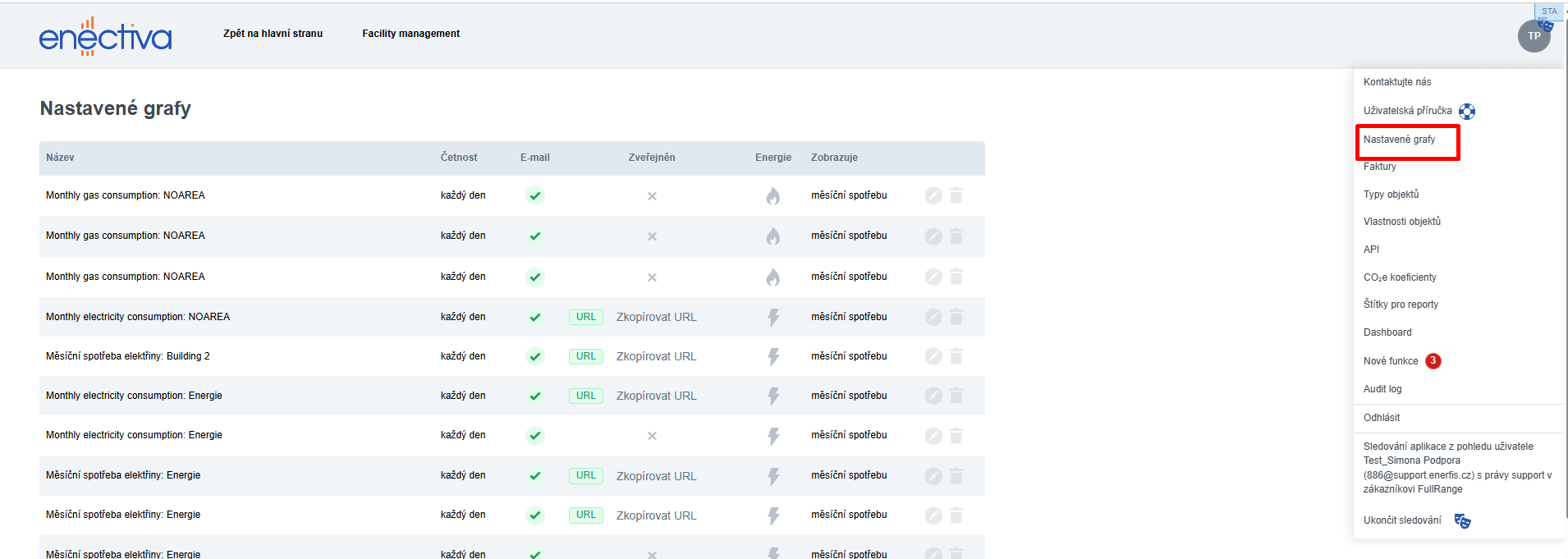Image resolution: width=1568 pixels, height=559 pixels.
Task: Go to Zpět na hlavní stranu
Action: click(x=273, y=34)
